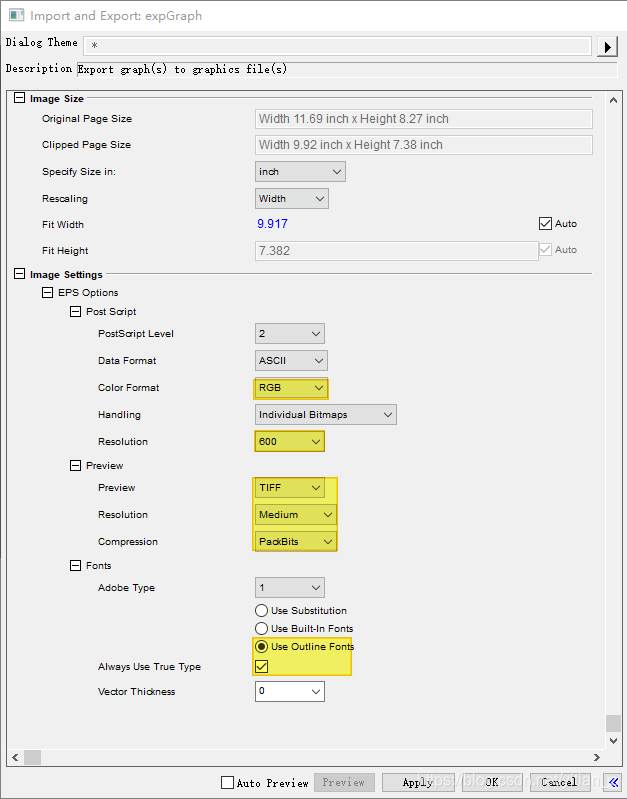Click the disabled Fit Height Auto checkbox
627x799 pixels.
545,250
